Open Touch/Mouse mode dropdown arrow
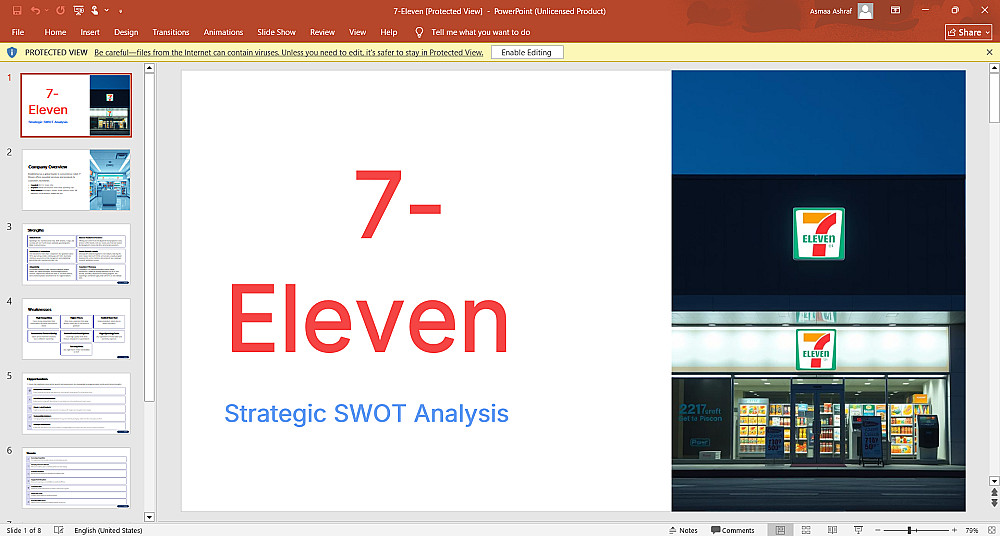The height and width of the screenshot is (536, 1000). (107, 11)
